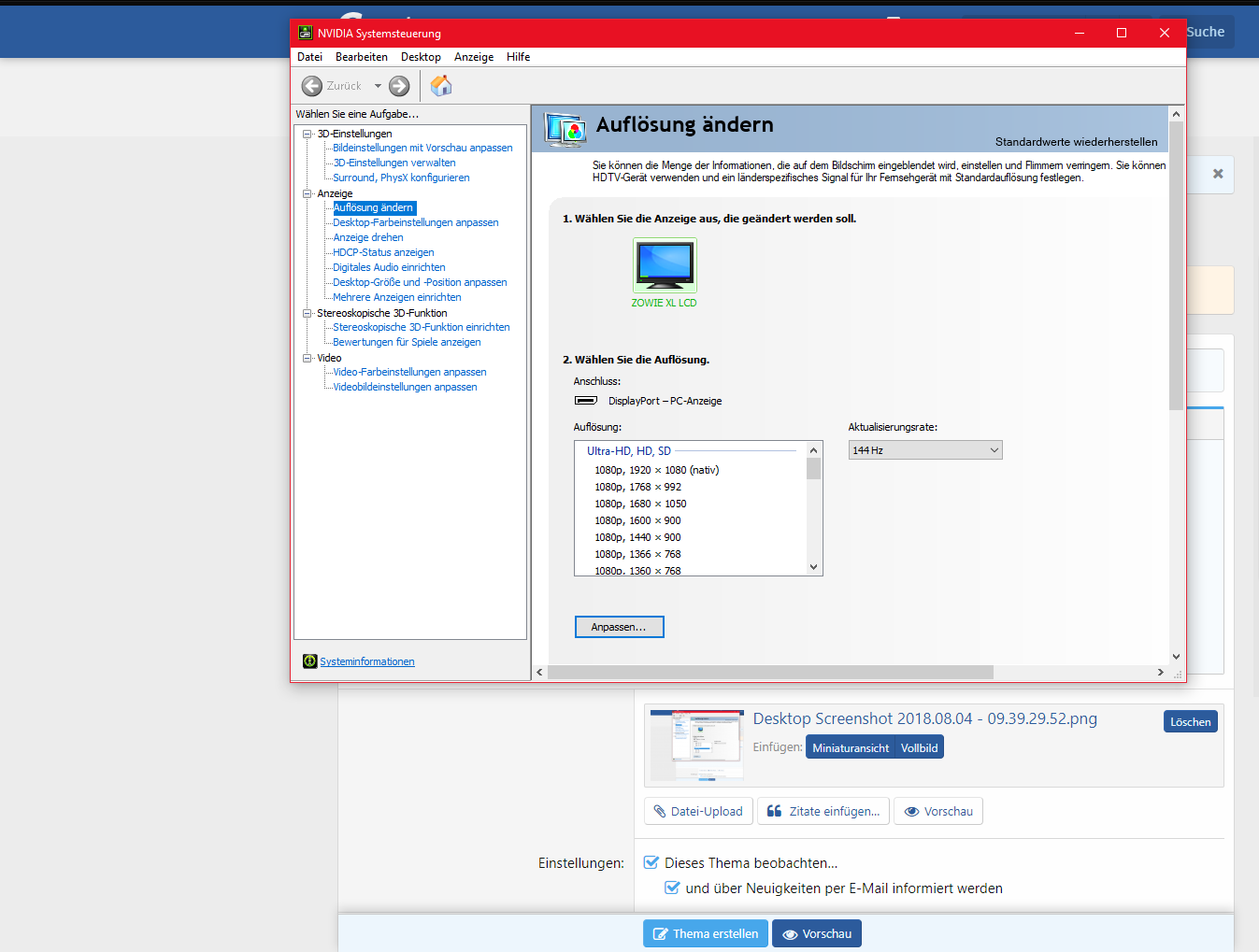
Task: Click Vorschau button beside Zitate einfügen
Action: (938, 811)
